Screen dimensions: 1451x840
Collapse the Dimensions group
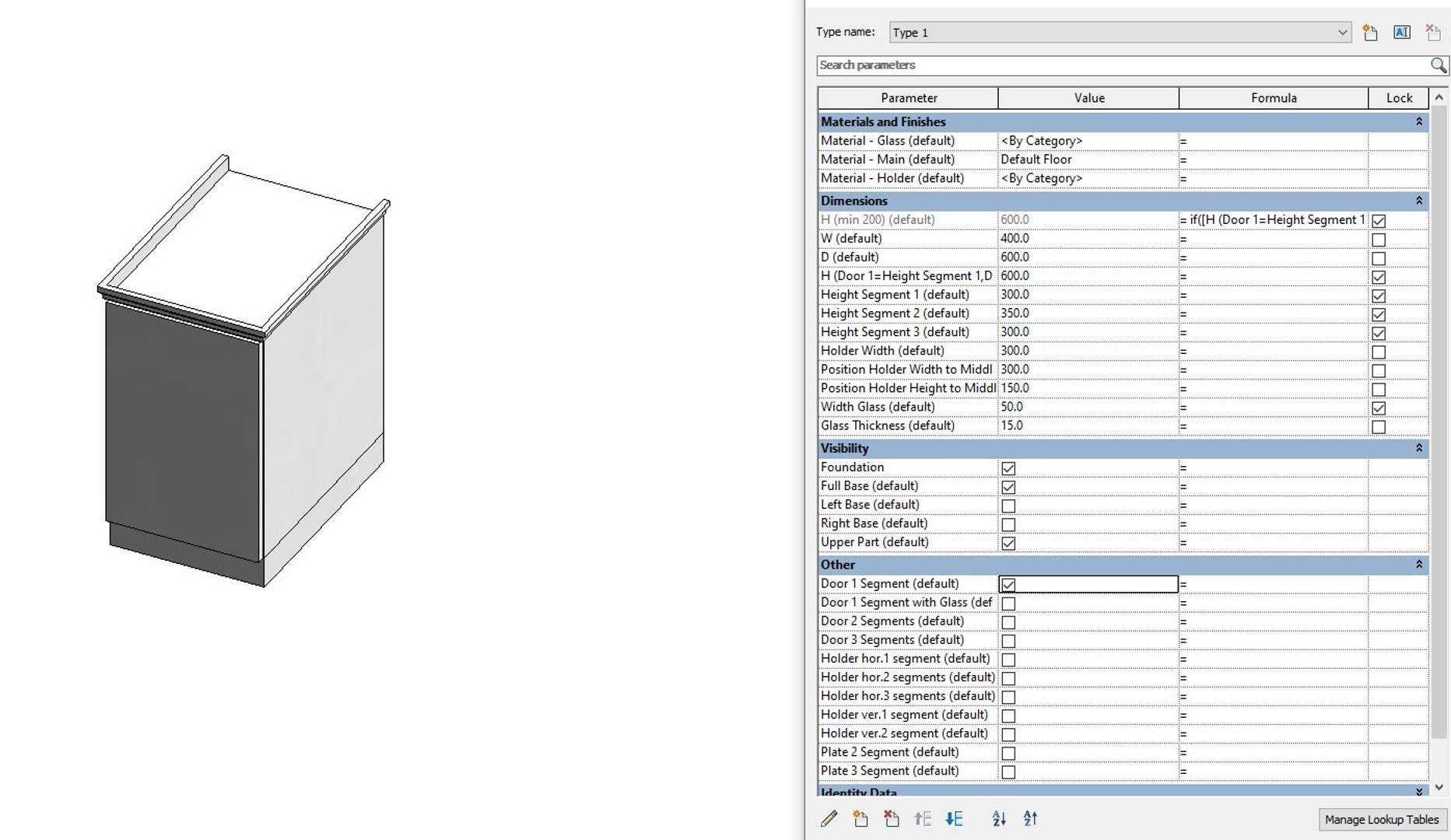tap(1419, 201)
